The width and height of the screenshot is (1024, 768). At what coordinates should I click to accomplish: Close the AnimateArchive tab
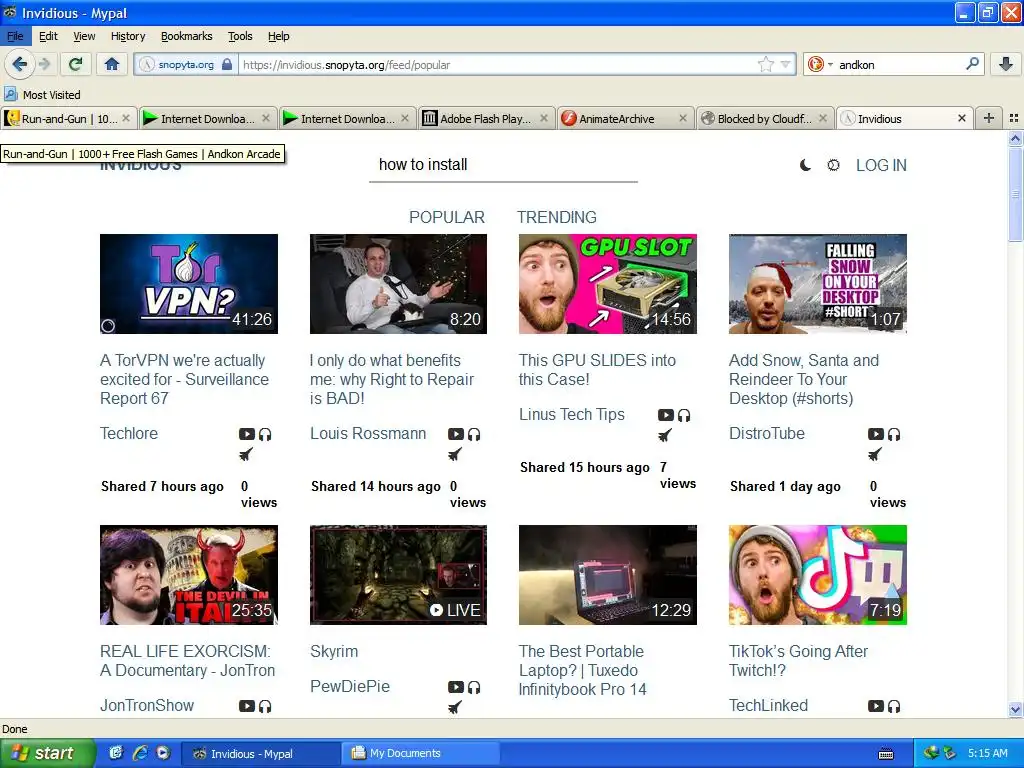point(682,118)
